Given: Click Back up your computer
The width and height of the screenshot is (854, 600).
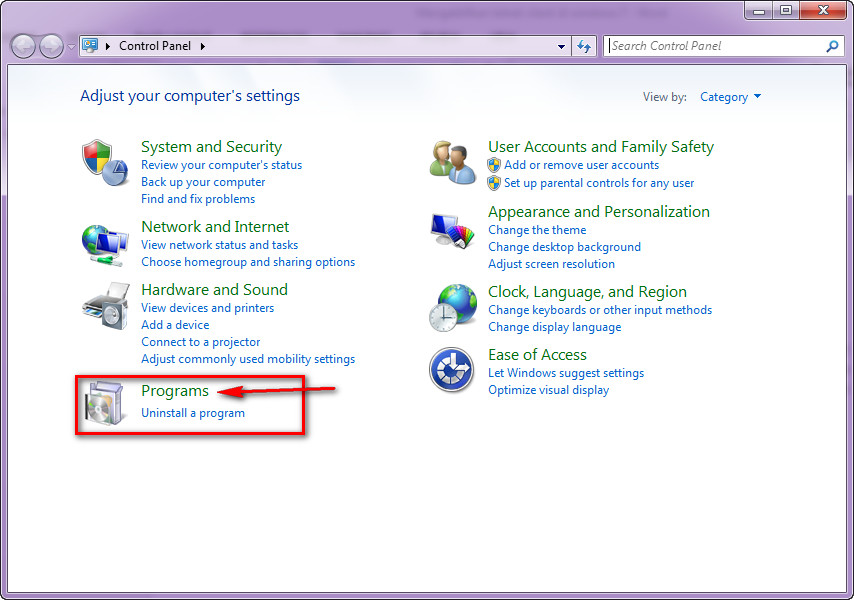Looking at the screenshot, I should [203, 182].
